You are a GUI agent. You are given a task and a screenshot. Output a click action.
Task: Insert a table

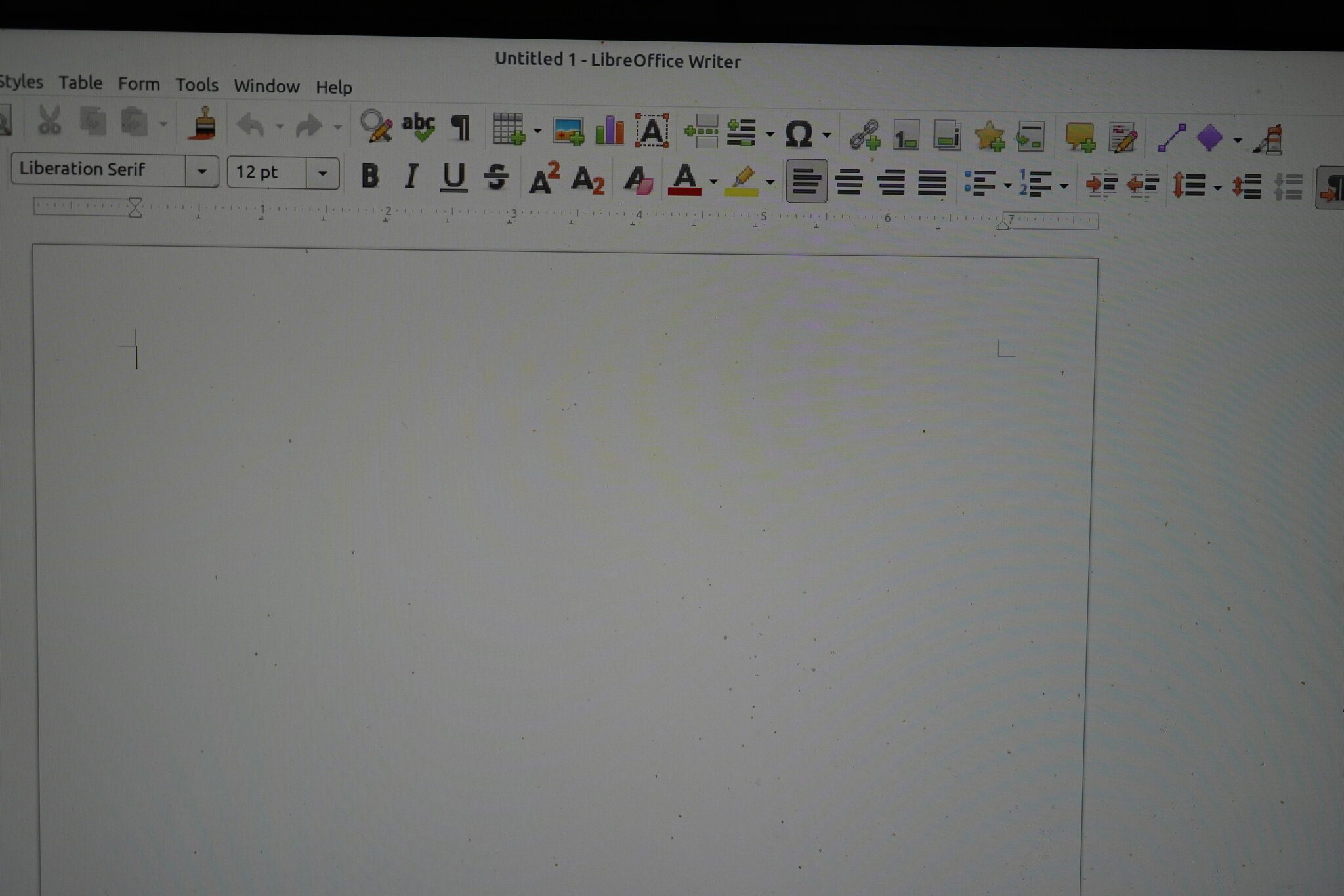(509, 129)
